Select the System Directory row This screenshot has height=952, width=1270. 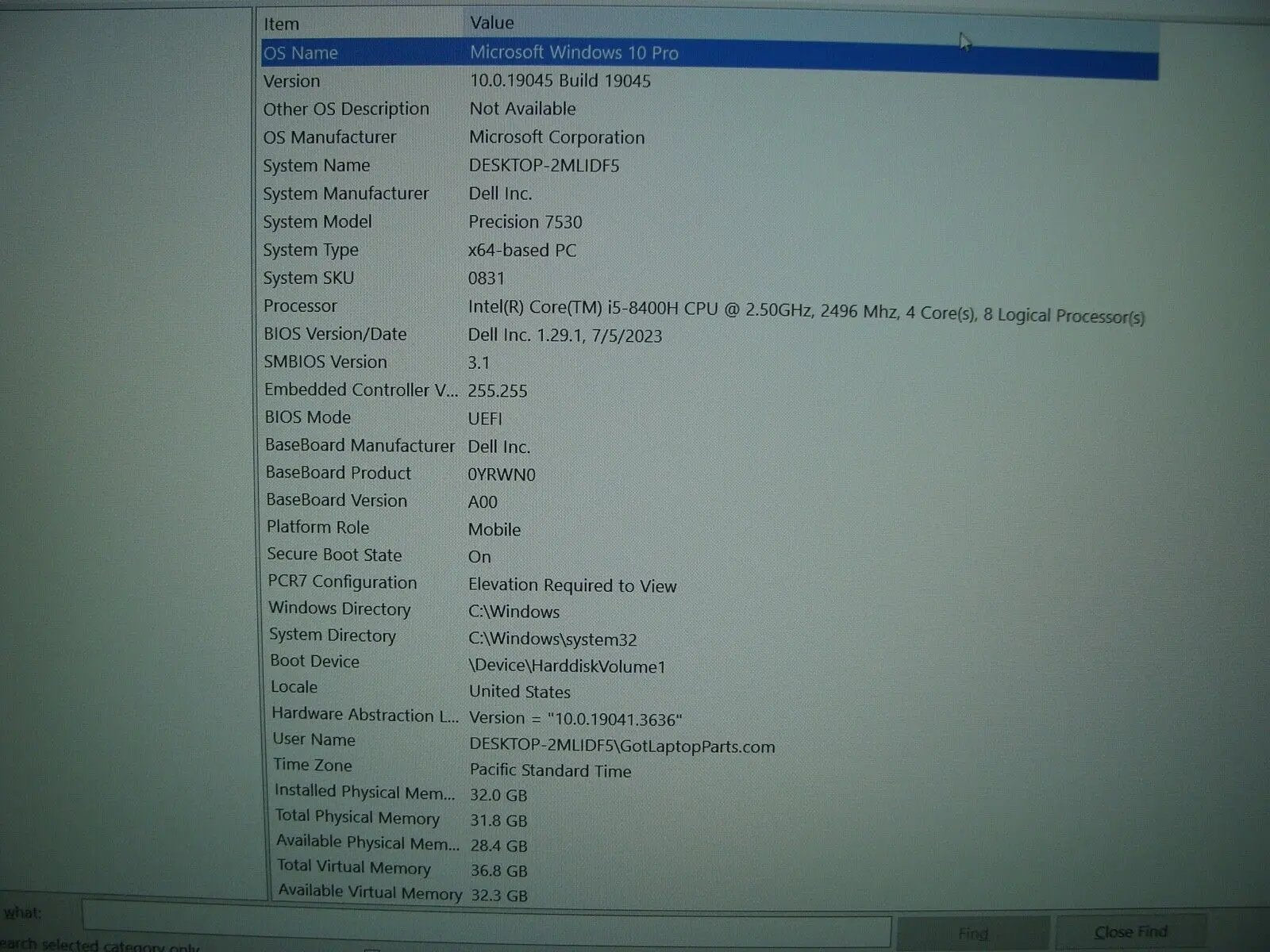click(x=710, y=637)
